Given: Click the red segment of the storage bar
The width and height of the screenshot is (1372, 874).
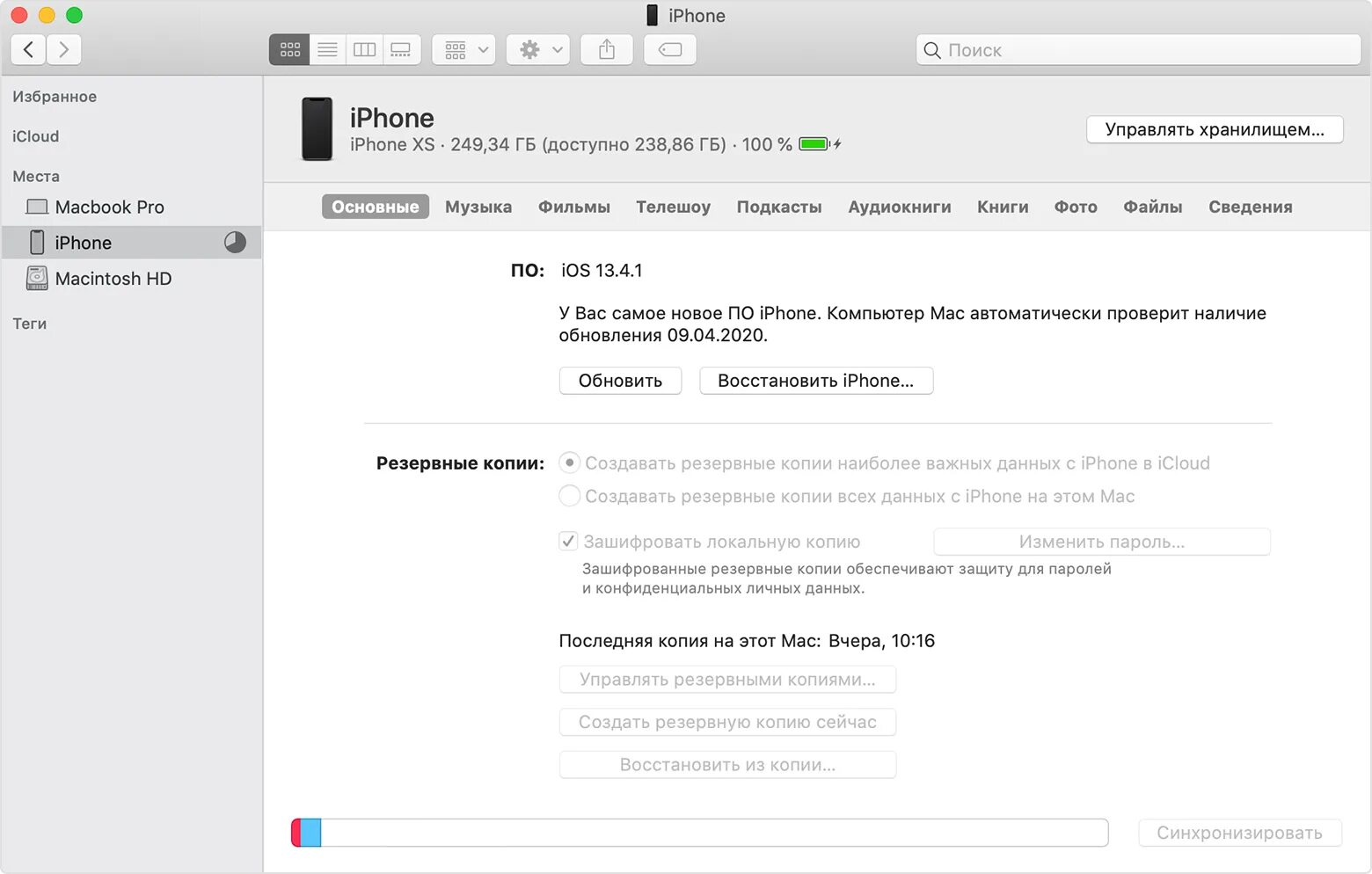Looking at the screenshot, I should click(x=296, y=833).
